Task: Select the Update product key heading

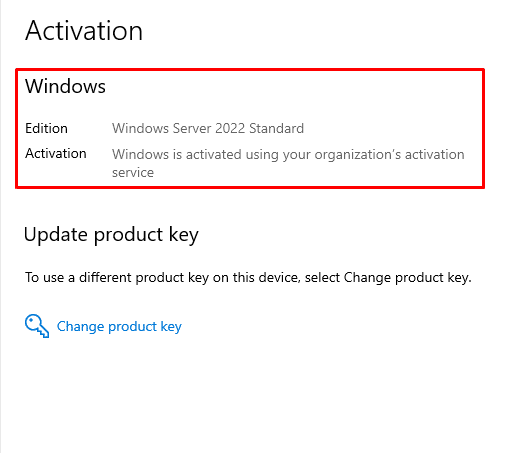Action: point(111,235)
